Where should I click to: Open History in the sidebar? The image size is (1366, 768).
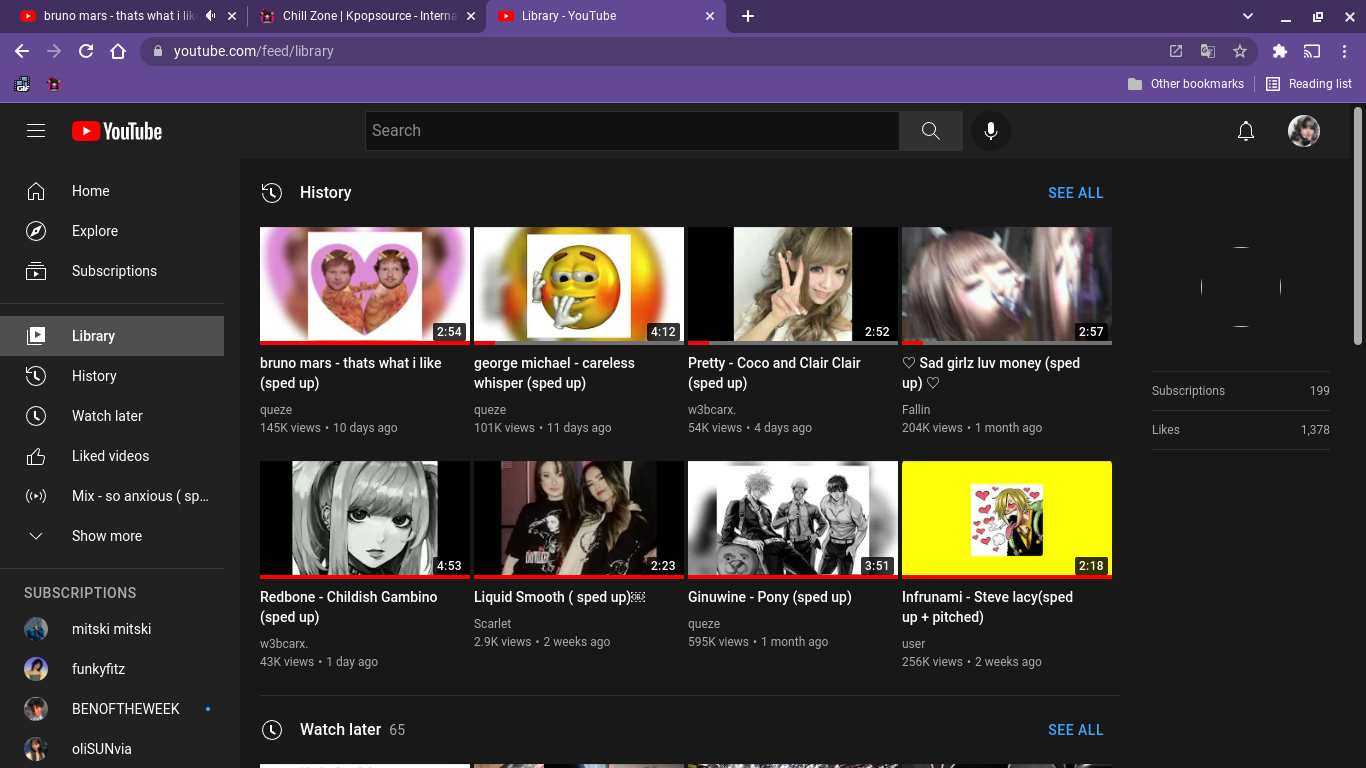coord(112,376)
